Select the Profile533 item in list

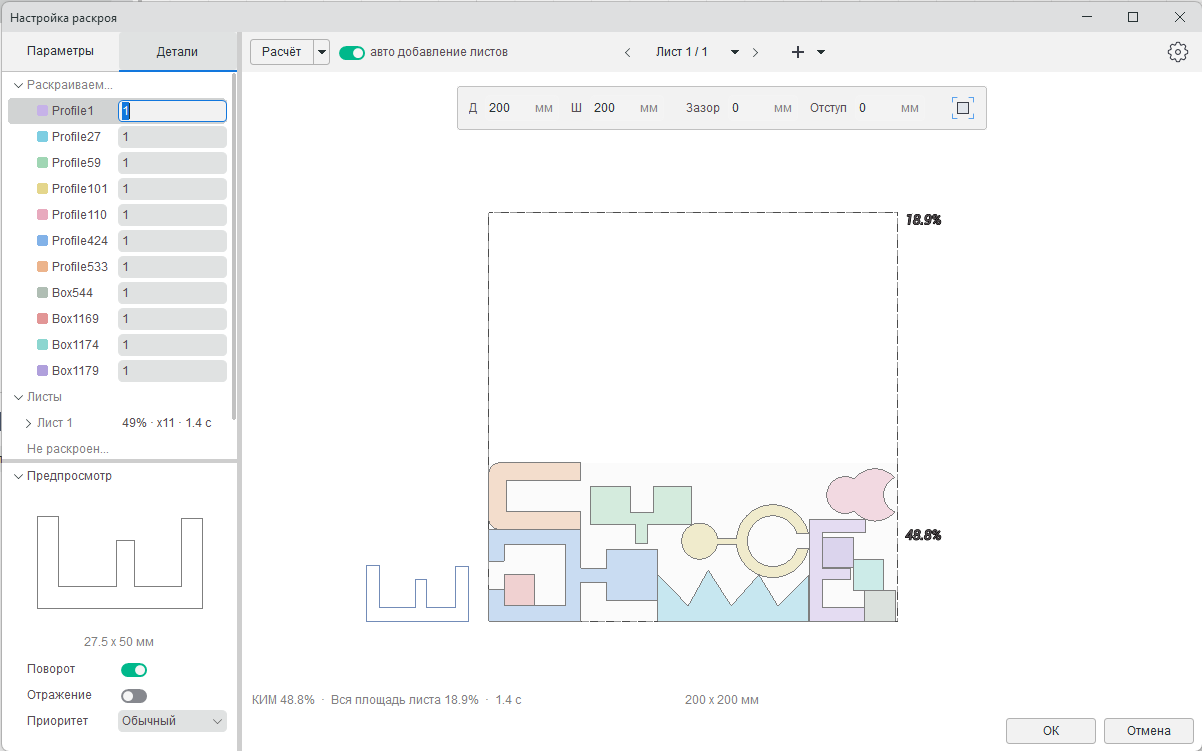80,267
